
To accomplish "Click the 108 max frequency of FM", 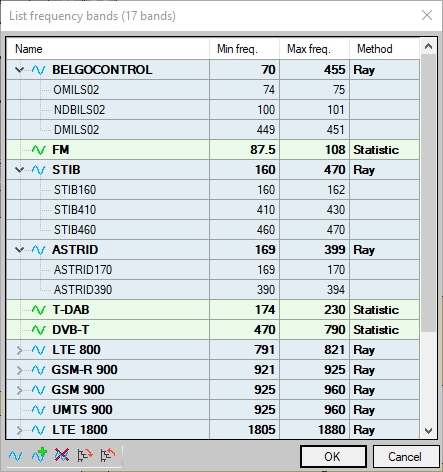I will (335, 150).
